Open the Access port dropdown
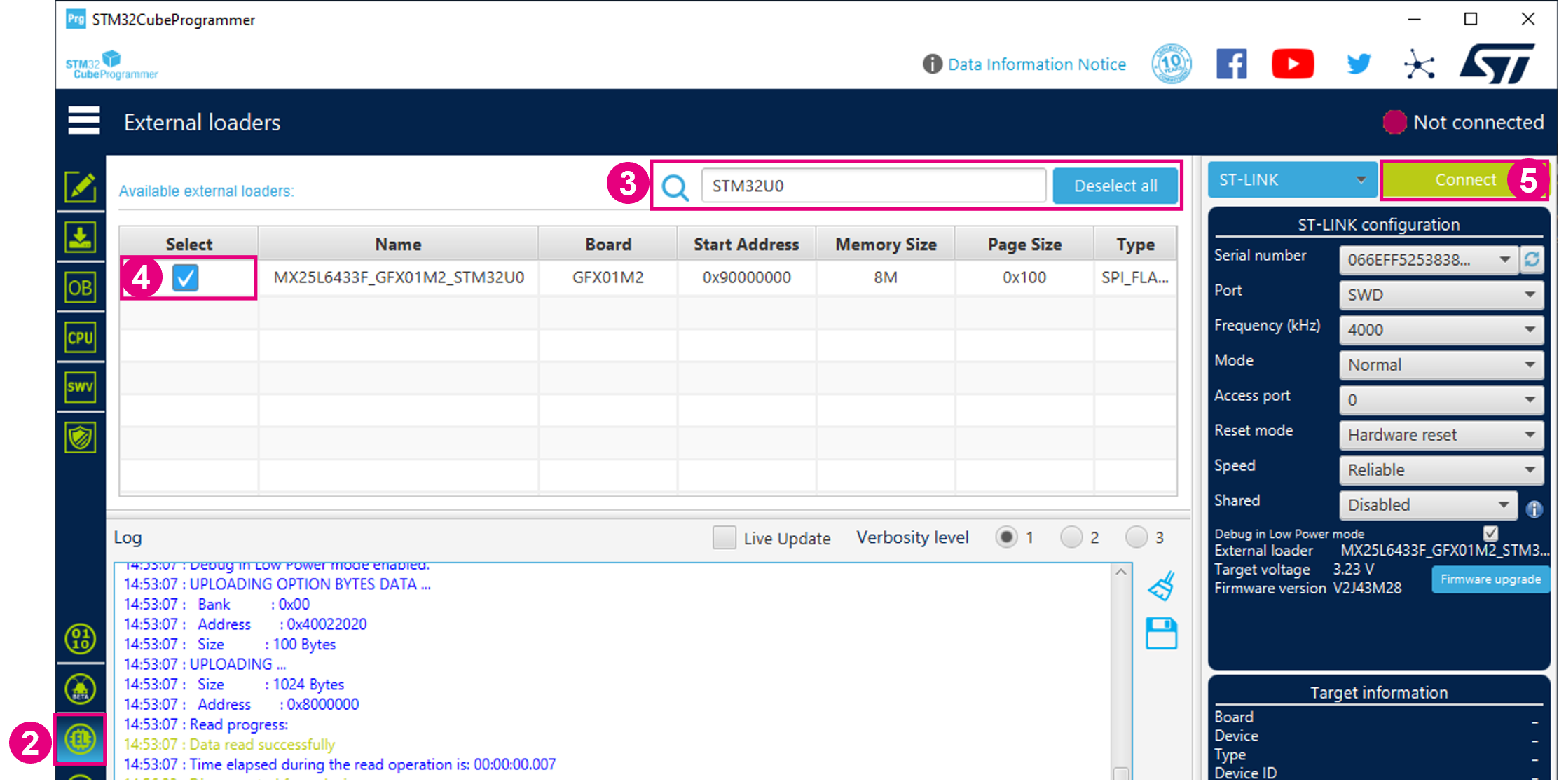Viewport: 1559px width, 784px height. click(x=1441, y=400)
